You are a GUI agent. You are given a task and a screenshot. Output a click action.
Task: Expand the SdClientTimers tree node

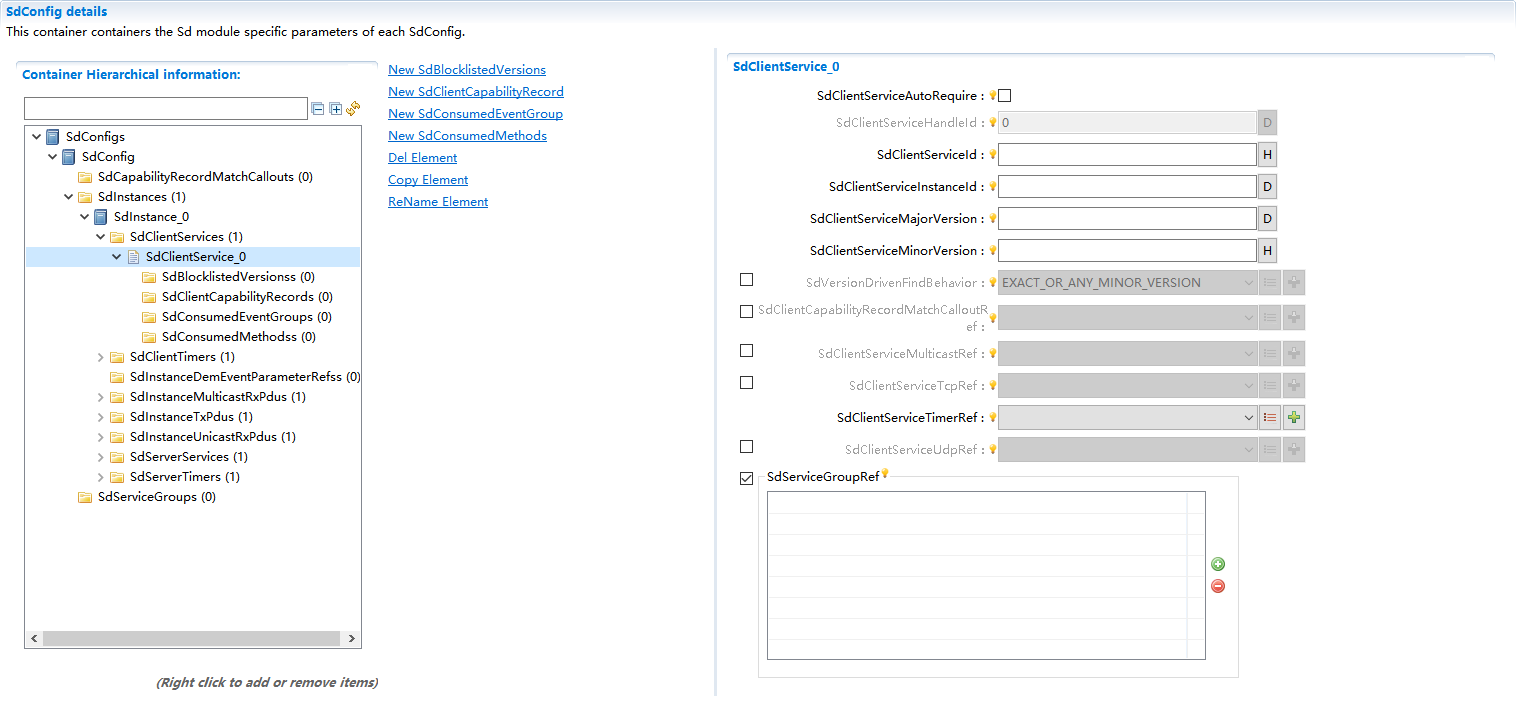pos(100,356)
